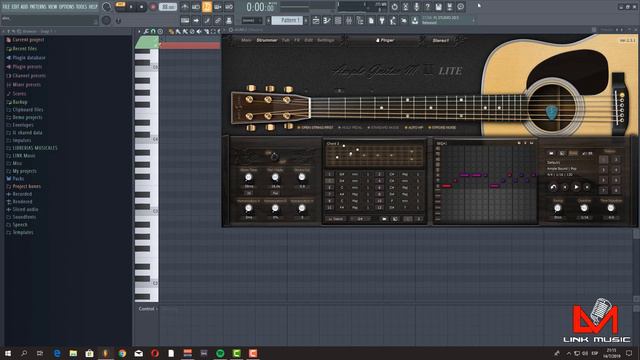640x360 pixels.
Task: Open the TOOLS menu
Action: pyautogui.click(x=81, y=7)
